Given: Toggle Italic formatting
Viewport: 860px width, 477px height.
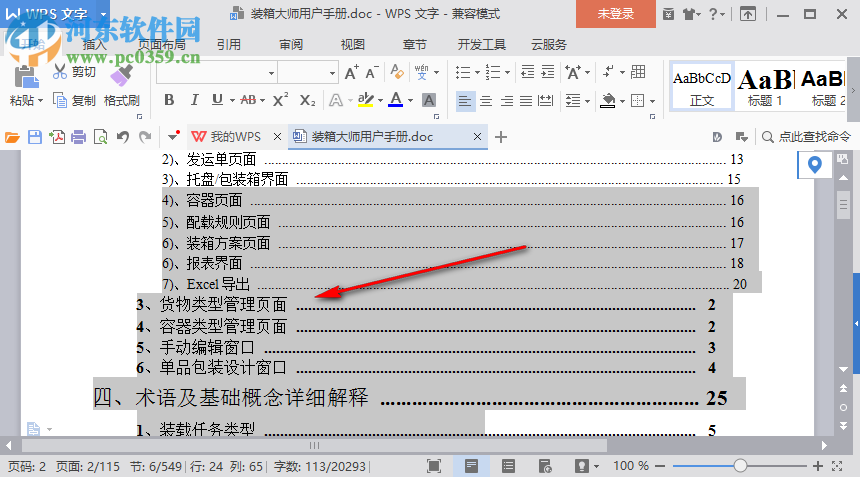Looking at the screenshot, I should click(194, 100).
